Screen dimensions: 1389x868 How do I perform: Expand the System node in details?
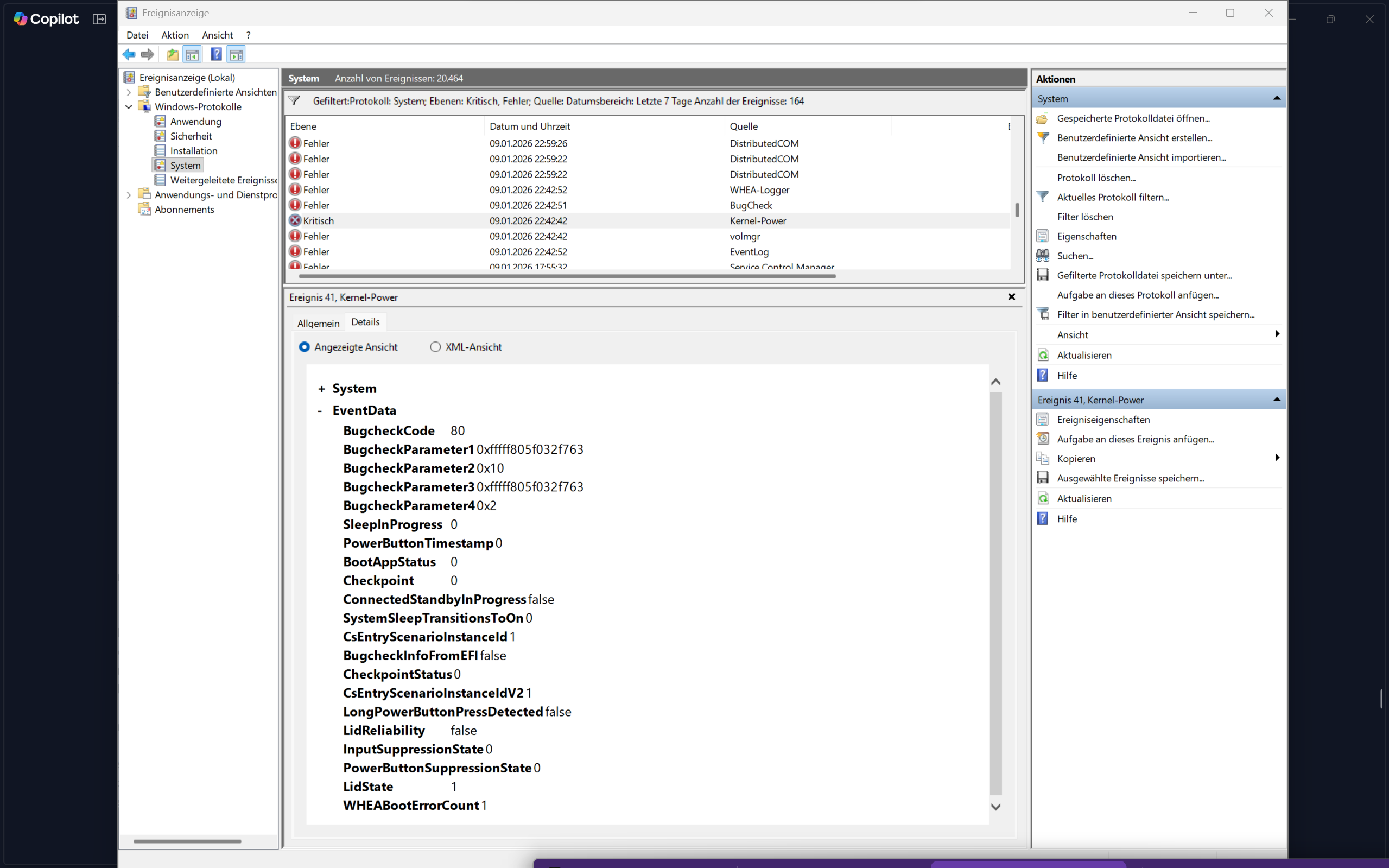pyautogui.click(x=321, y=389)
